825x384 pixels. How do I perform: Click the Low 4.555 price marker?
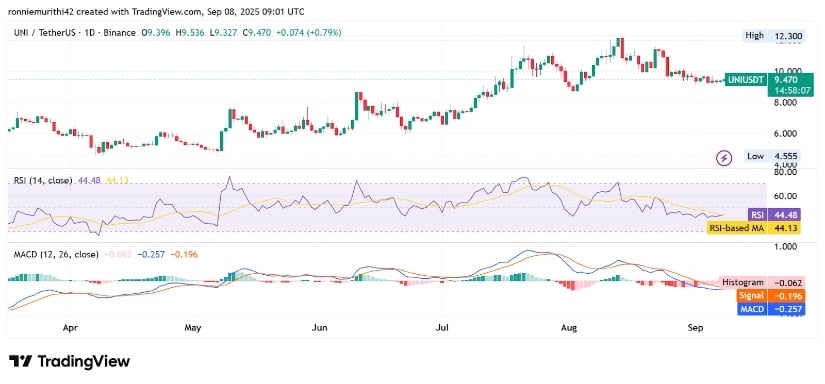pos(774,156)
